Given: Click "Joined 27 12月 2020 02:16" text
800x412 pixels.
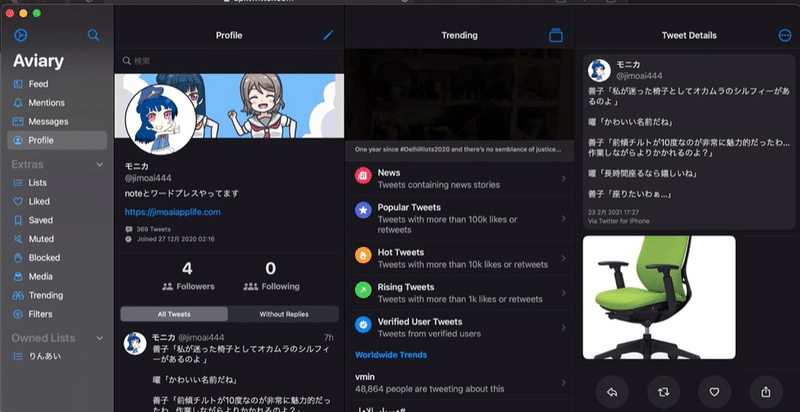Looking at the screenshot, I should pos(176,239).
